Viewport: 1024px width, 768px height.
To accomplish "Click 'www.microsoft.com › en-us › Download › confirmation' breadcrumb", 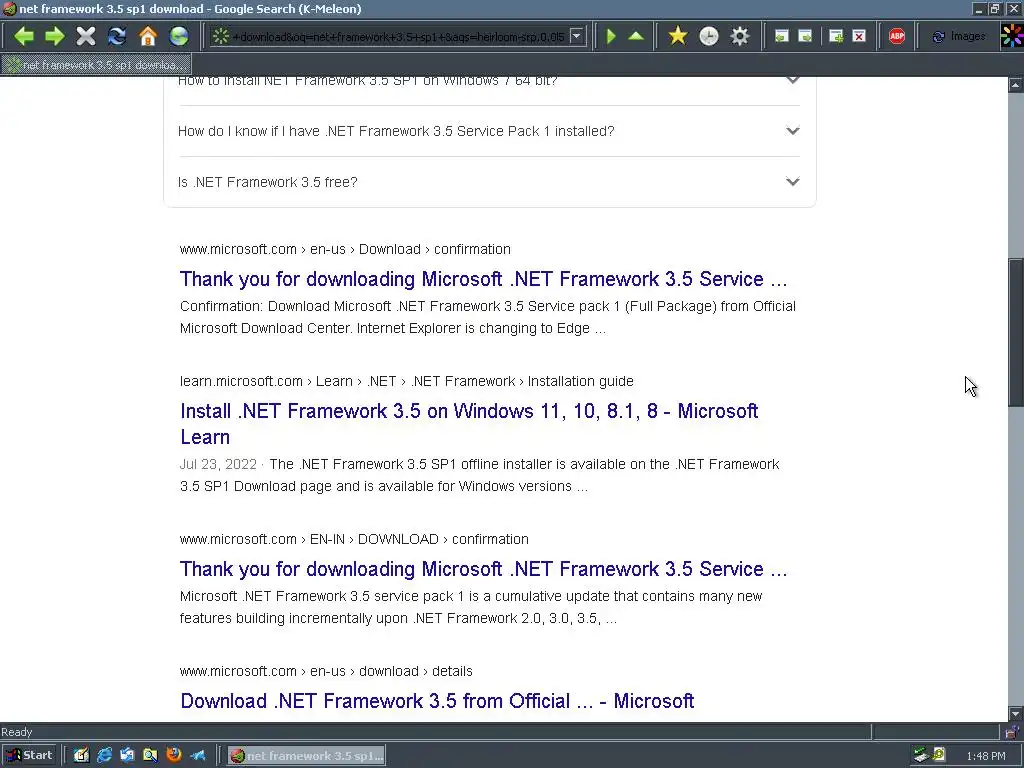I will [x=345, y=249].
